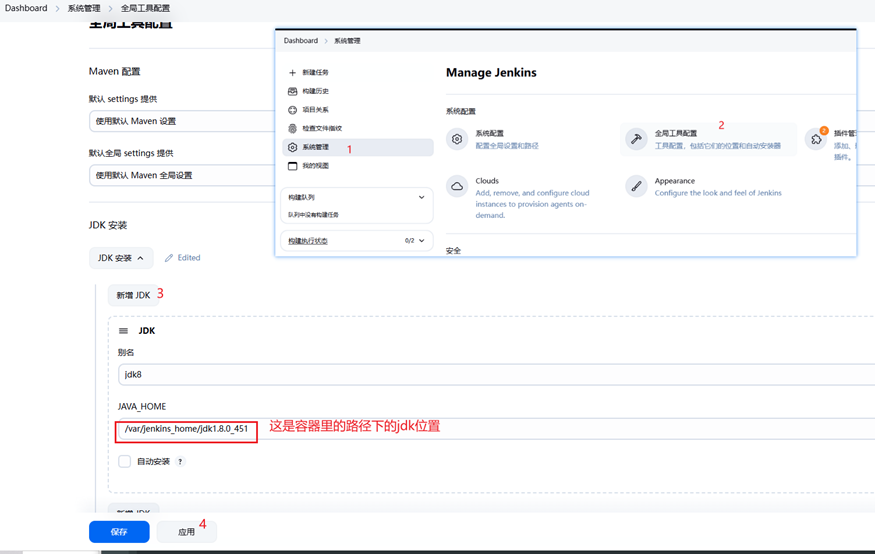
Task: Click the JAVA_HOME path input field
Action: coord(497,429)
